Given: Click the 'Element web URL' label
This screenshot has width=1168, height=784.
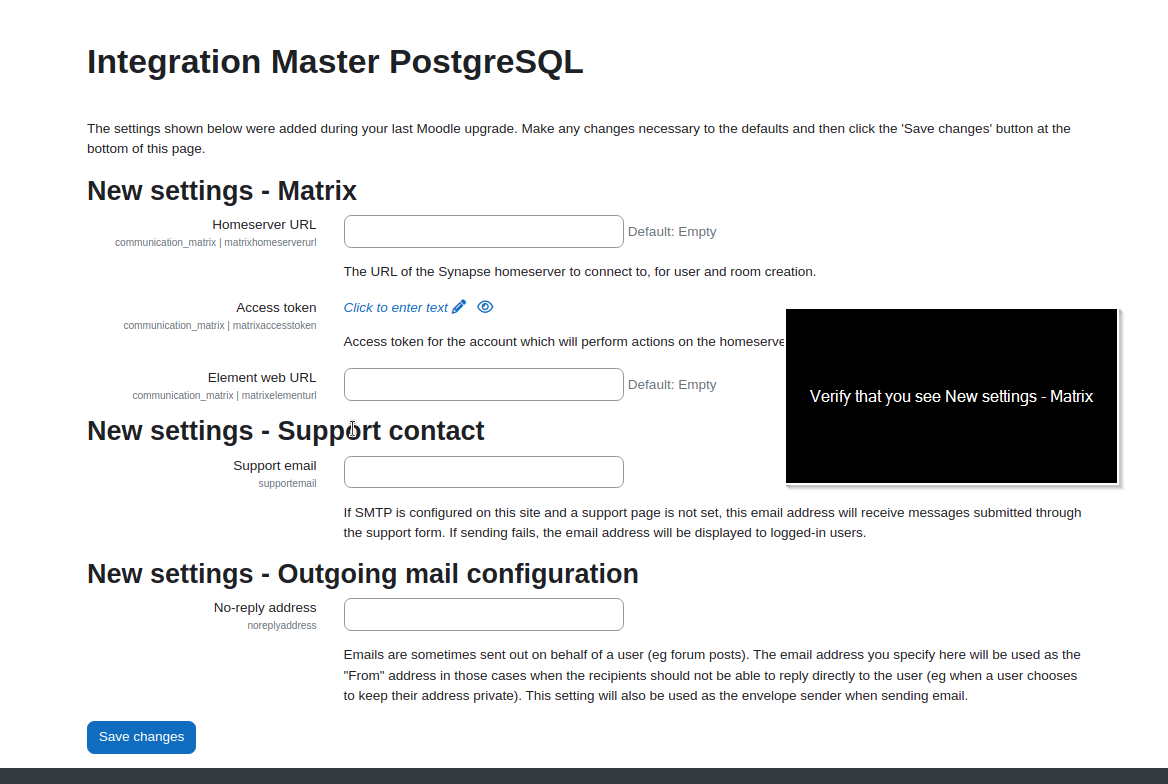Looking at the screenshot, I should click(x=262, y=378).
